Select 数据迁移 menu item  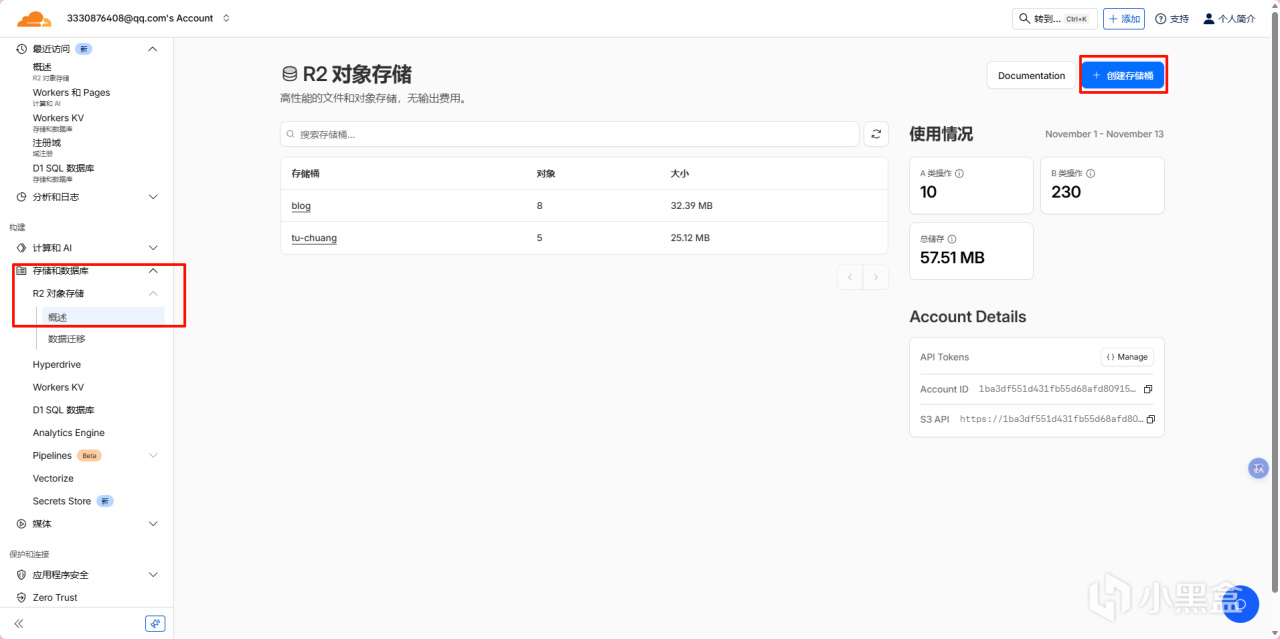tap(67, 339)
